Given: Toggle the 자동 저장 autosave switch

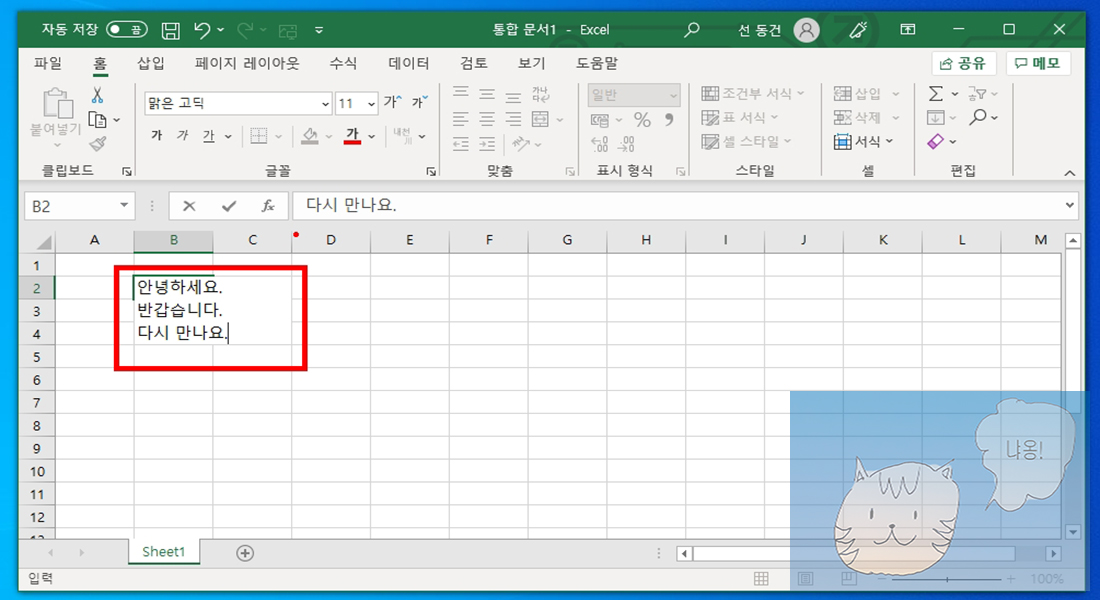Looking at the screenshot, I should (x=127, y=29).
